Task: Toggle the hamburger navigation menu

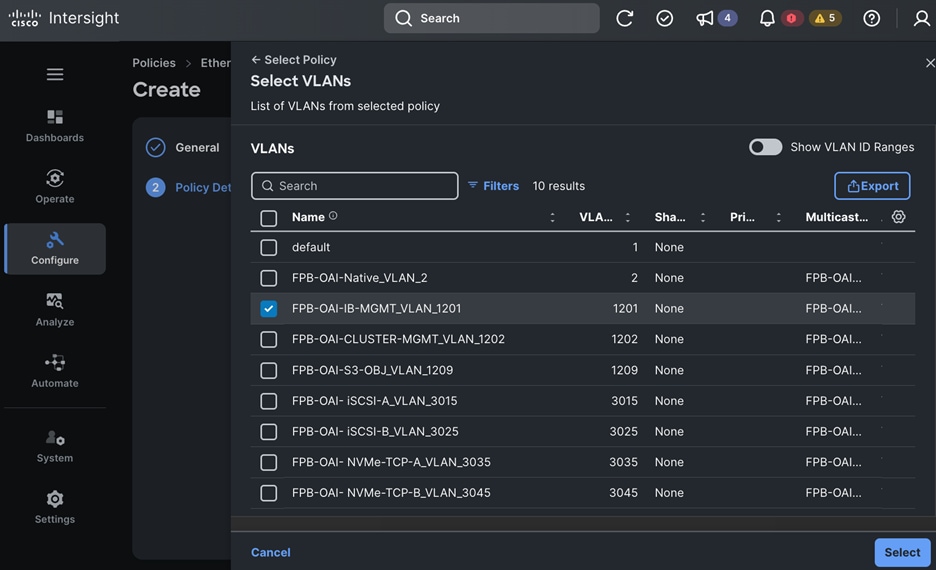Action: point(55,74)
